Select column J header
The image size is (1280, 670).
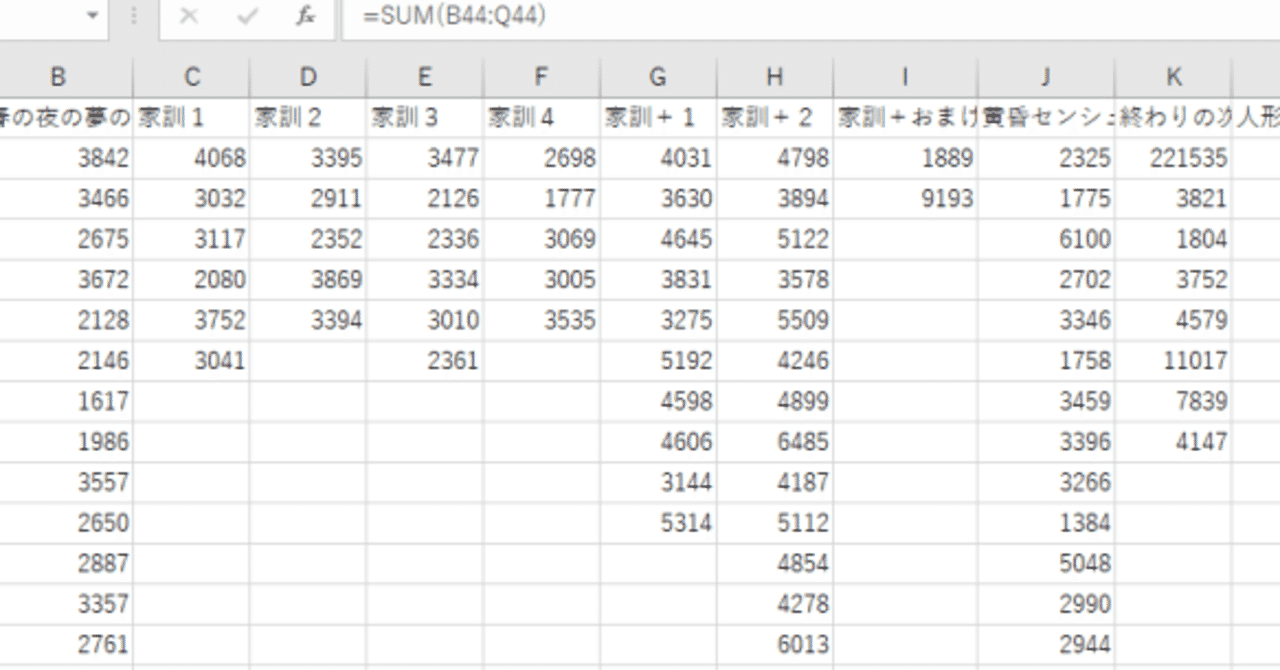[x=1046, y=77]
